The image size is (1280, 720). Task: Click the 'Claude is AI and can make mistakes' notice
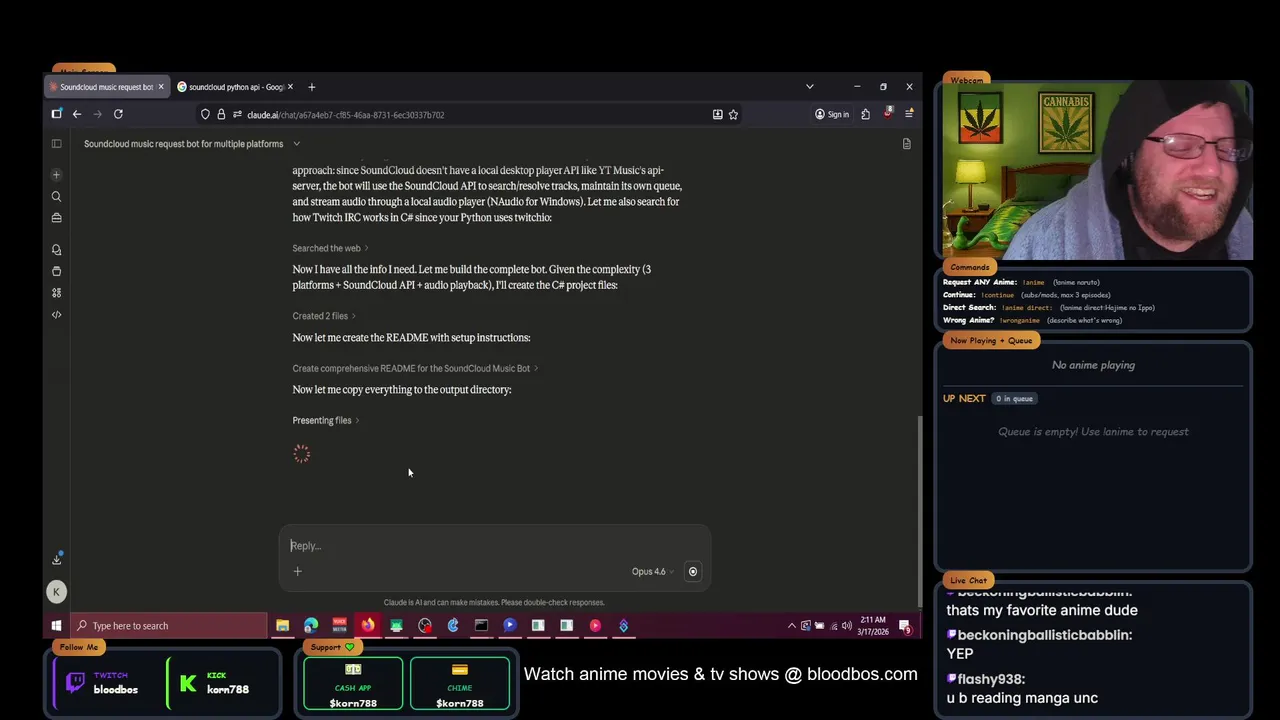coord(494,602)
